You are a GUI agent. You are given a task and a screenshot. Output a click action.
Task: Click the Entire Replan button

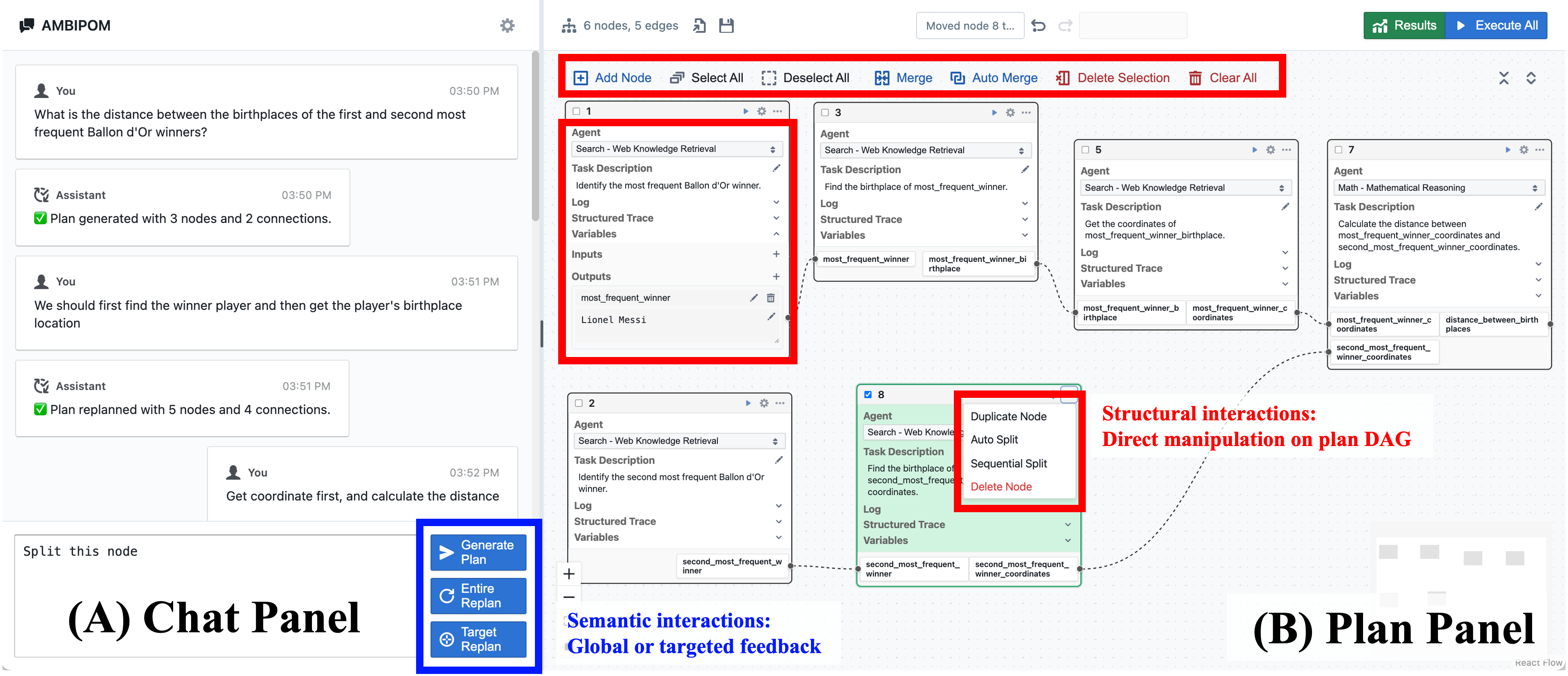[x=478, y=596]
